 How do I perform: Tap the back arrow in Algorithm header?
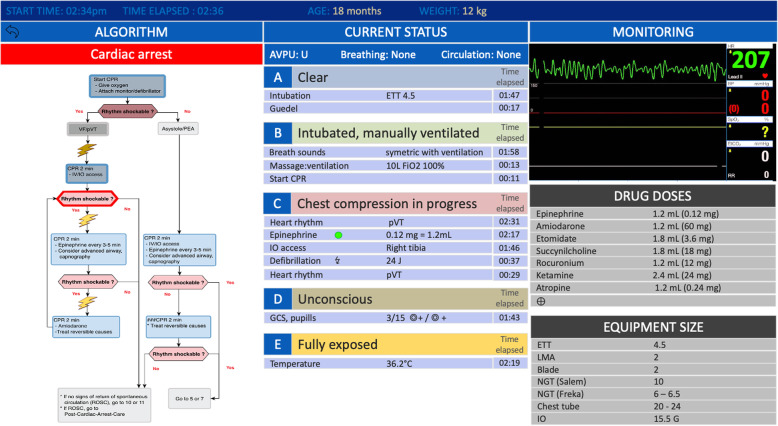point(13,32)
